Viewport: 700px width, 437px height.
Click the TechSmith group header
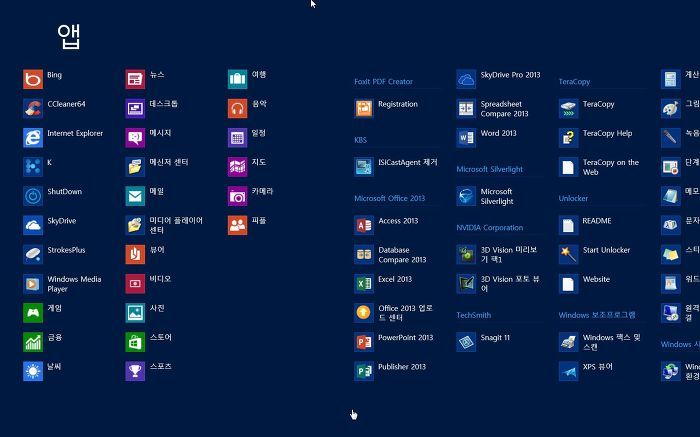[x=473, y=315]
